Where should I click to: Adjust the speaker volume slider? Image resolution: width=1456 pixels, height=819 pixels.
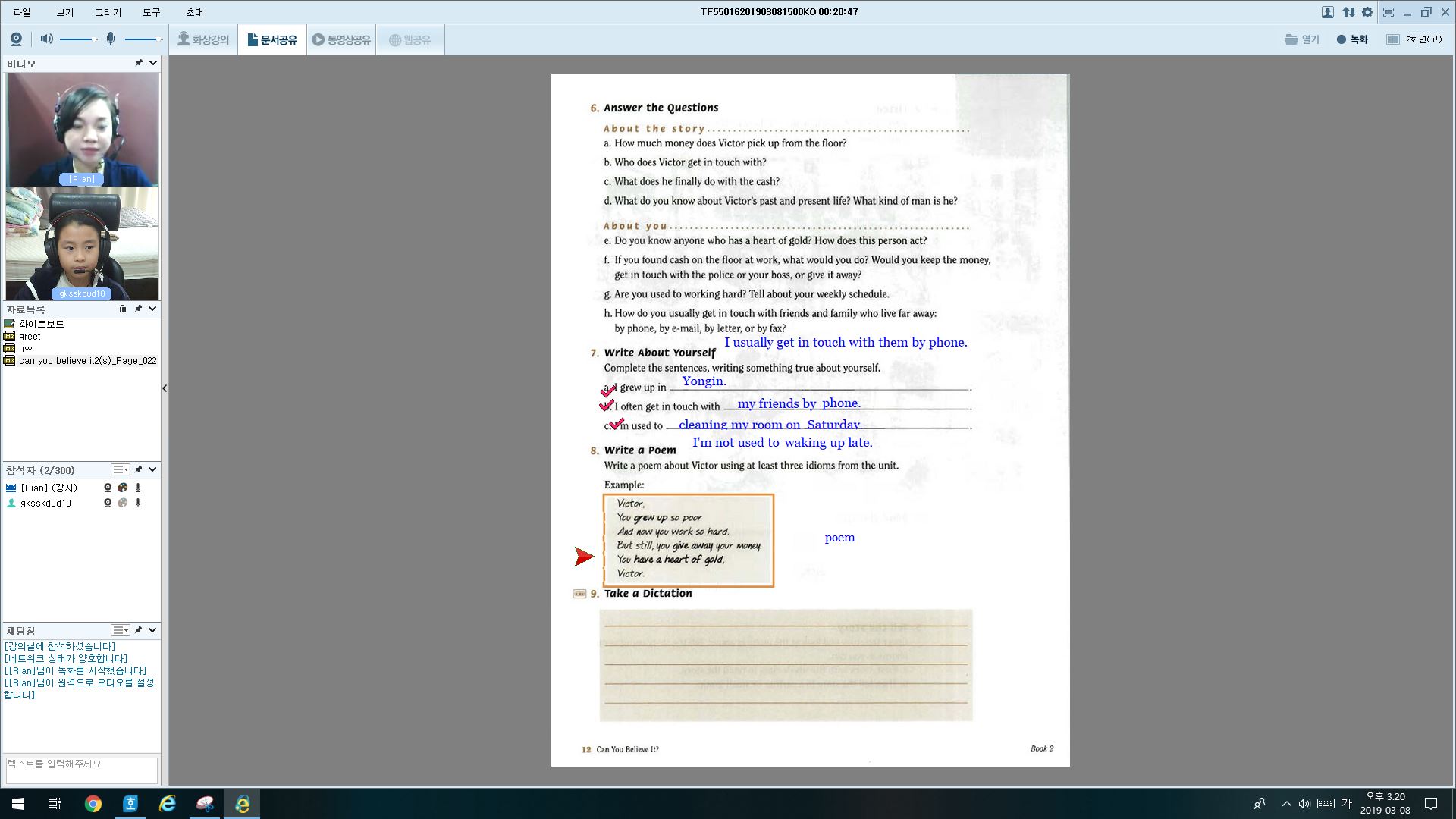(77, 39)
